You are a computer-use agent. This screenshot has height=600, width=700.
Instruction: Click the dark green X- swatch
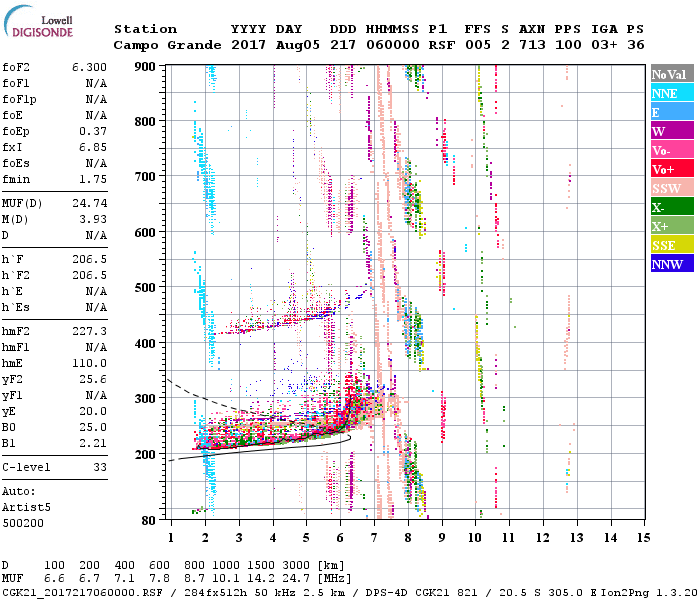(x=671, y=207)
